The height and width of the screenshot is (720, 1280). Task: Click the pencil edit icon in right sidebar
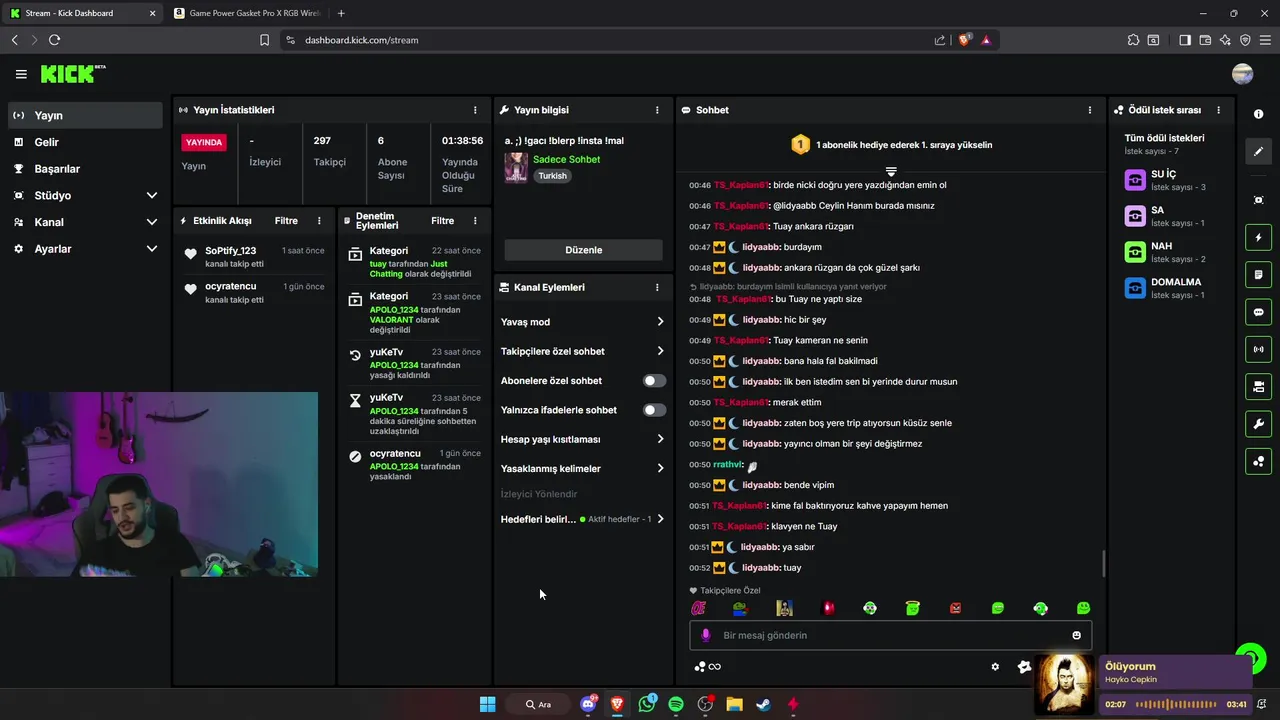[1258, 152]
